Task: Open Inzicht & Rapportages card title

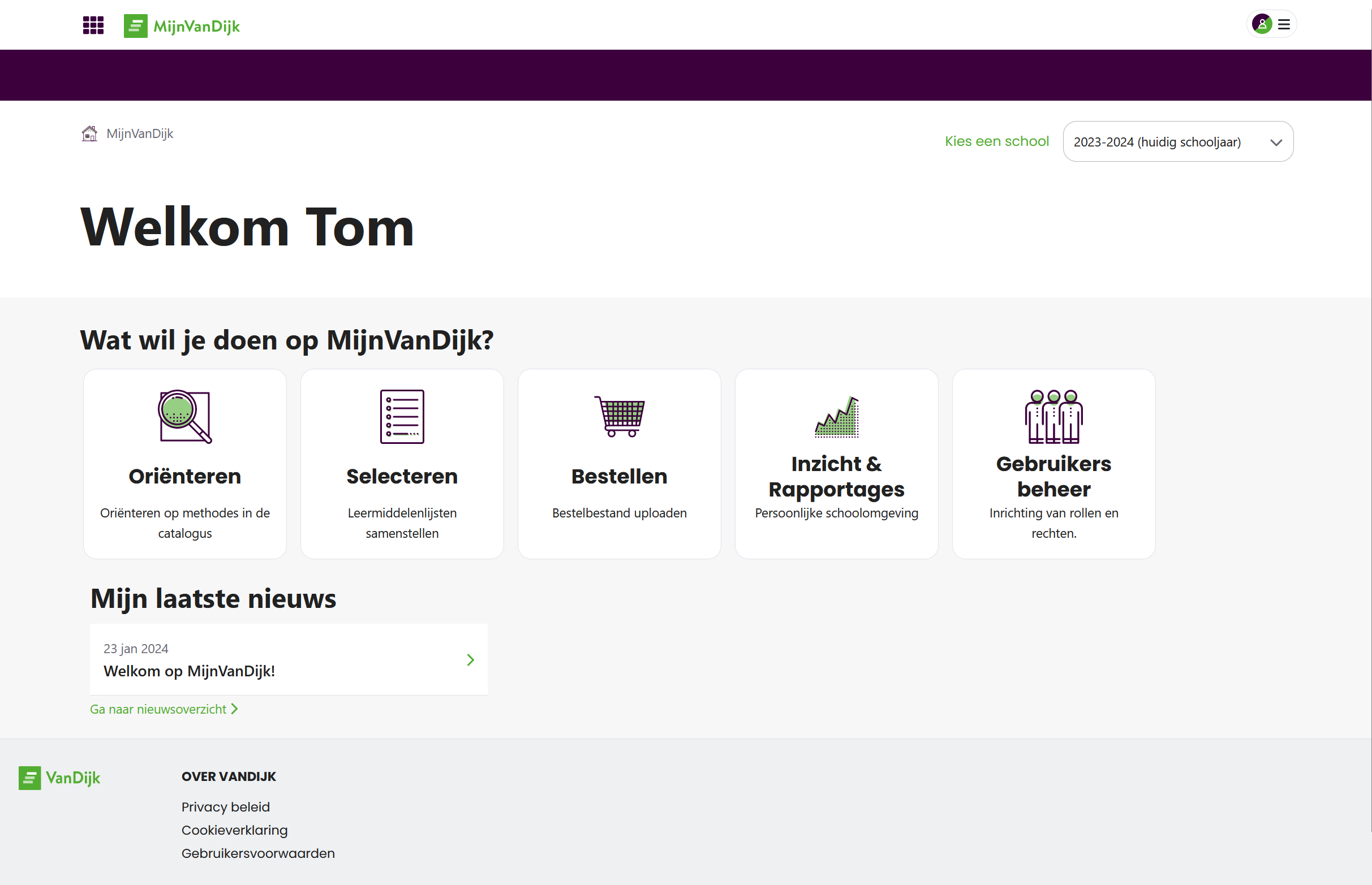Action: 836,476
